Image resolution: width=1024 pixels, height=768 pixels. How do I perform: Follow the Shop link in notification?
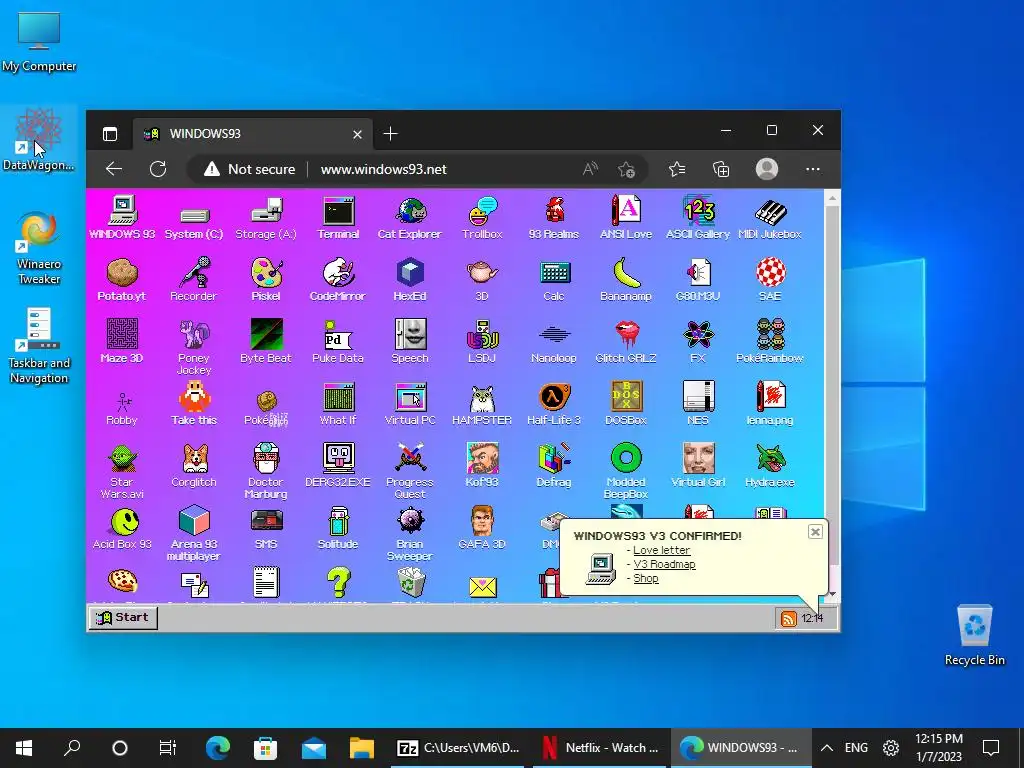[646, 578]
